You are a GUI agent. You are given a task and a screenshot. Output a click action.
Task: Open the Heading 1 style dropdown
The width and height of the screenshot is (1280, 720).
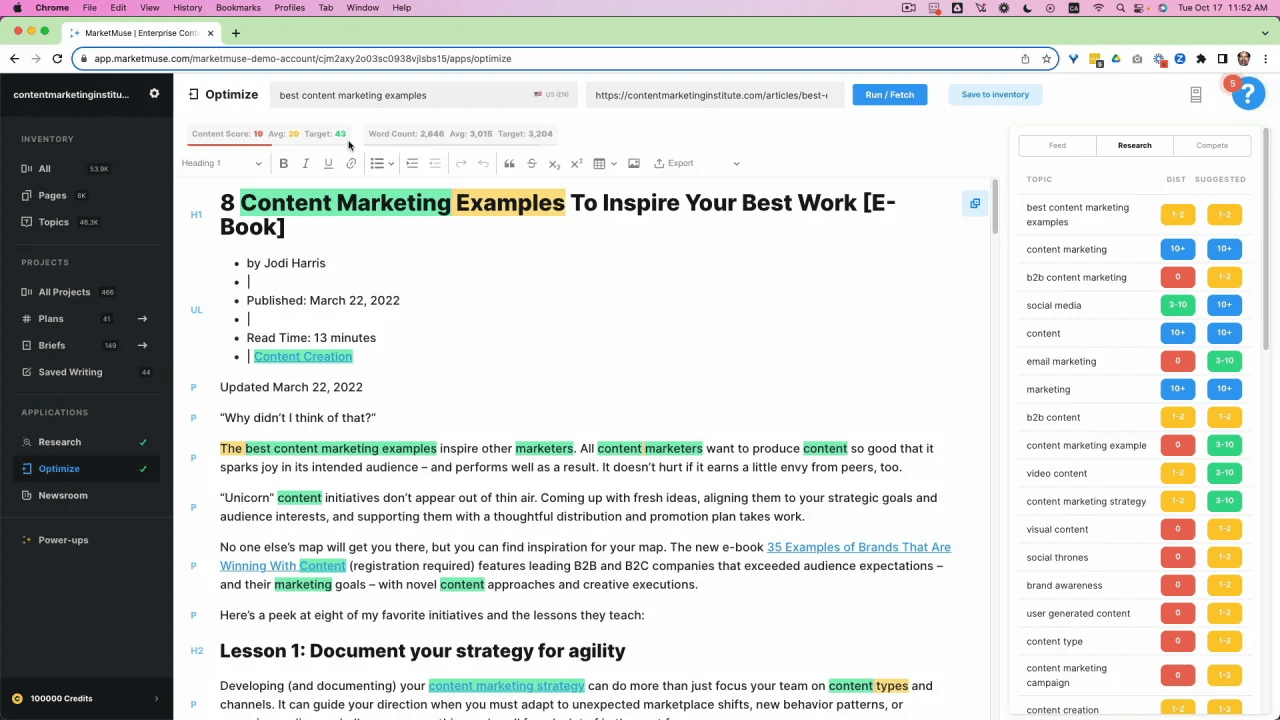pyautogui.click(x=220, y=163)
